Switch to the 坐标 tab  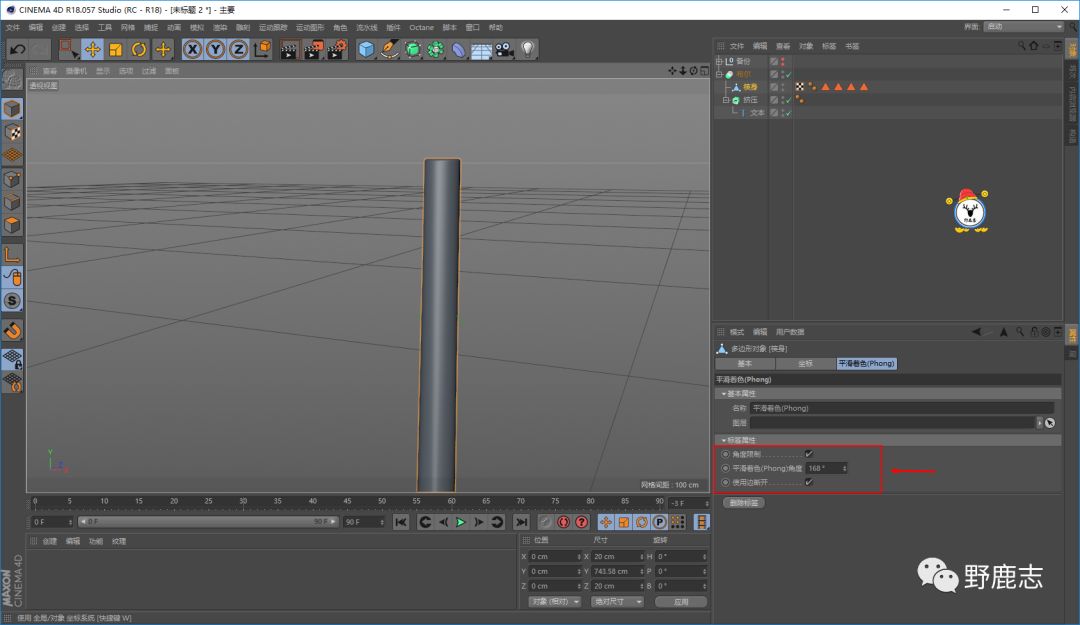click(x=805, y=364)
